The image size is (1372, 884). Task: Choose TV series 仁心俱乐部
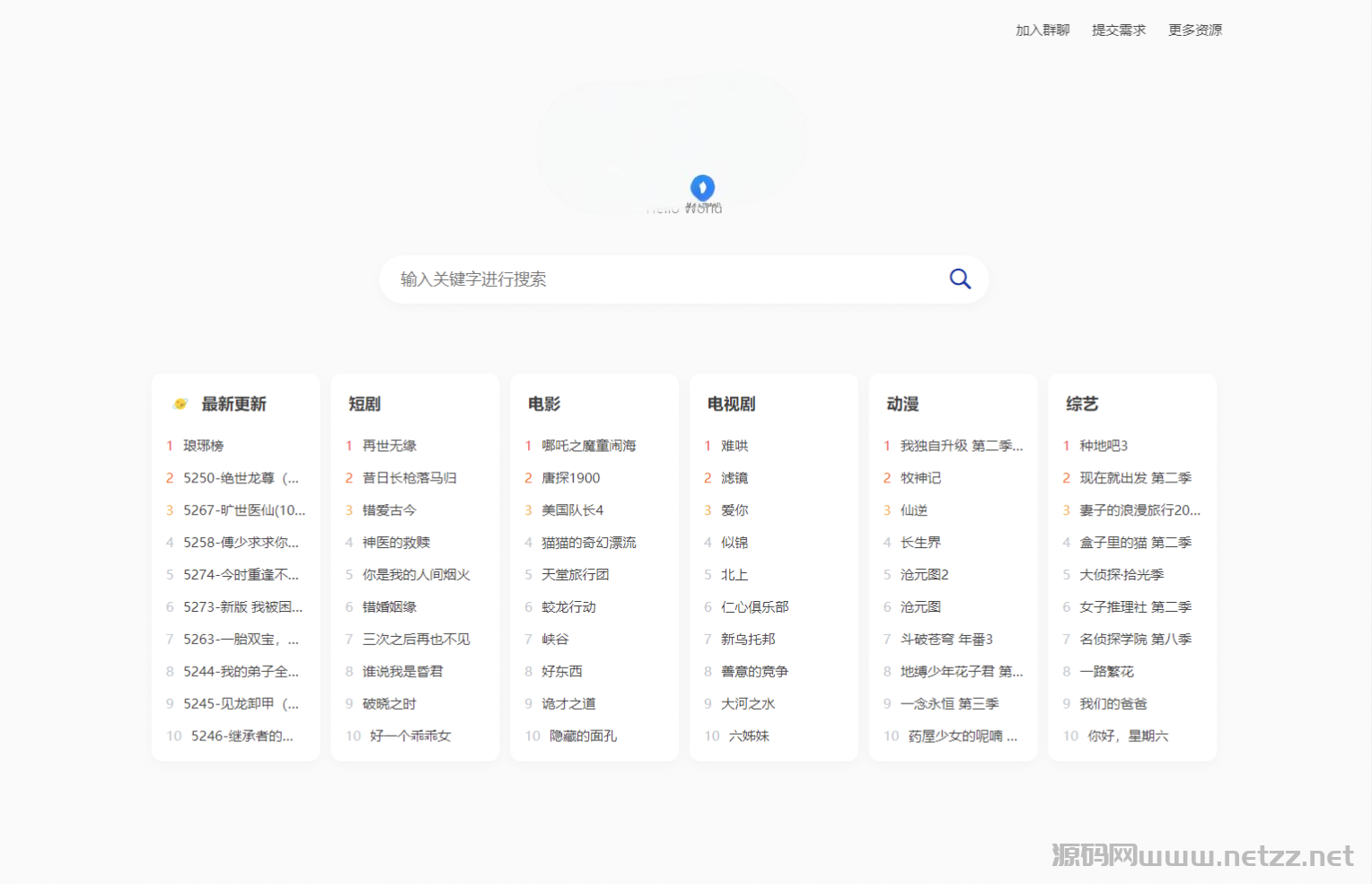coord(755,607)
